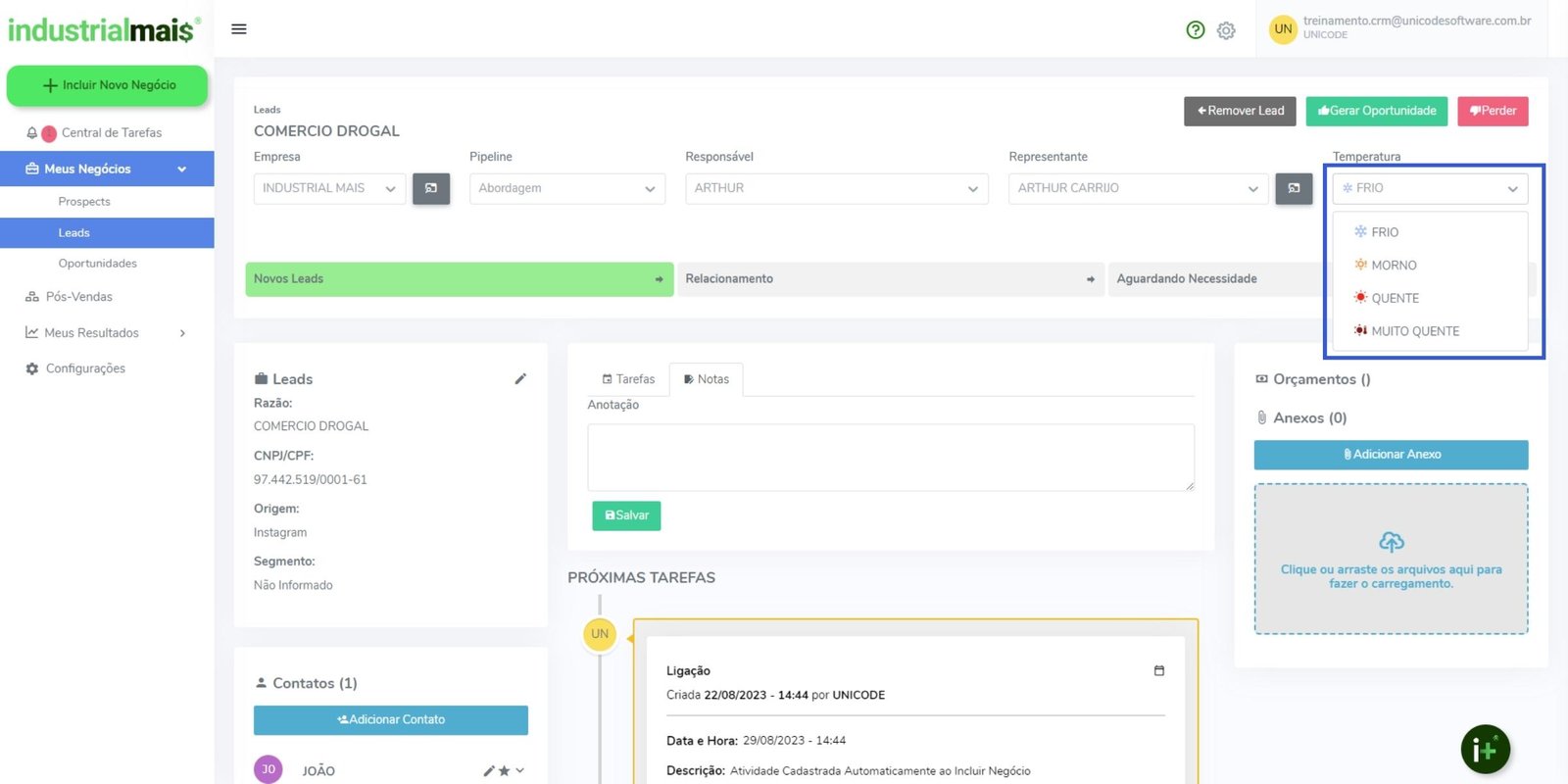Viewport: 1568px width, 784px height.
Task: Click the green i+ floating button
Action: [x=1485, y=750]
